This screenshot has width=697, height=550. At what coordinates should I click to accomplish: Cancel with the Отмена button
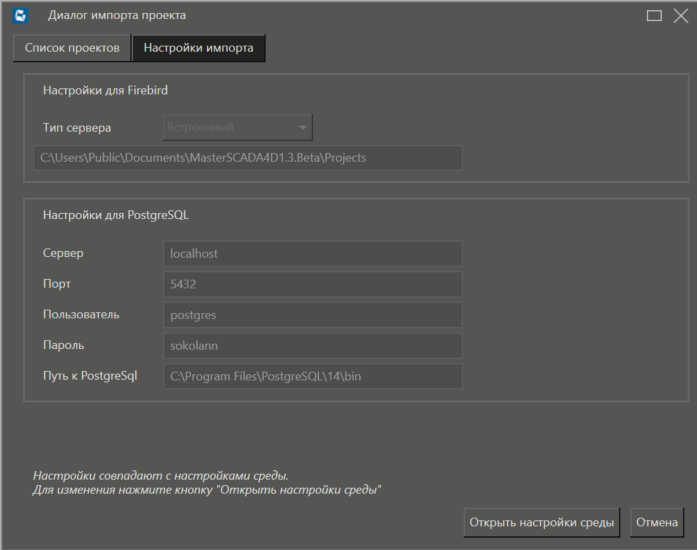[657, 522]
